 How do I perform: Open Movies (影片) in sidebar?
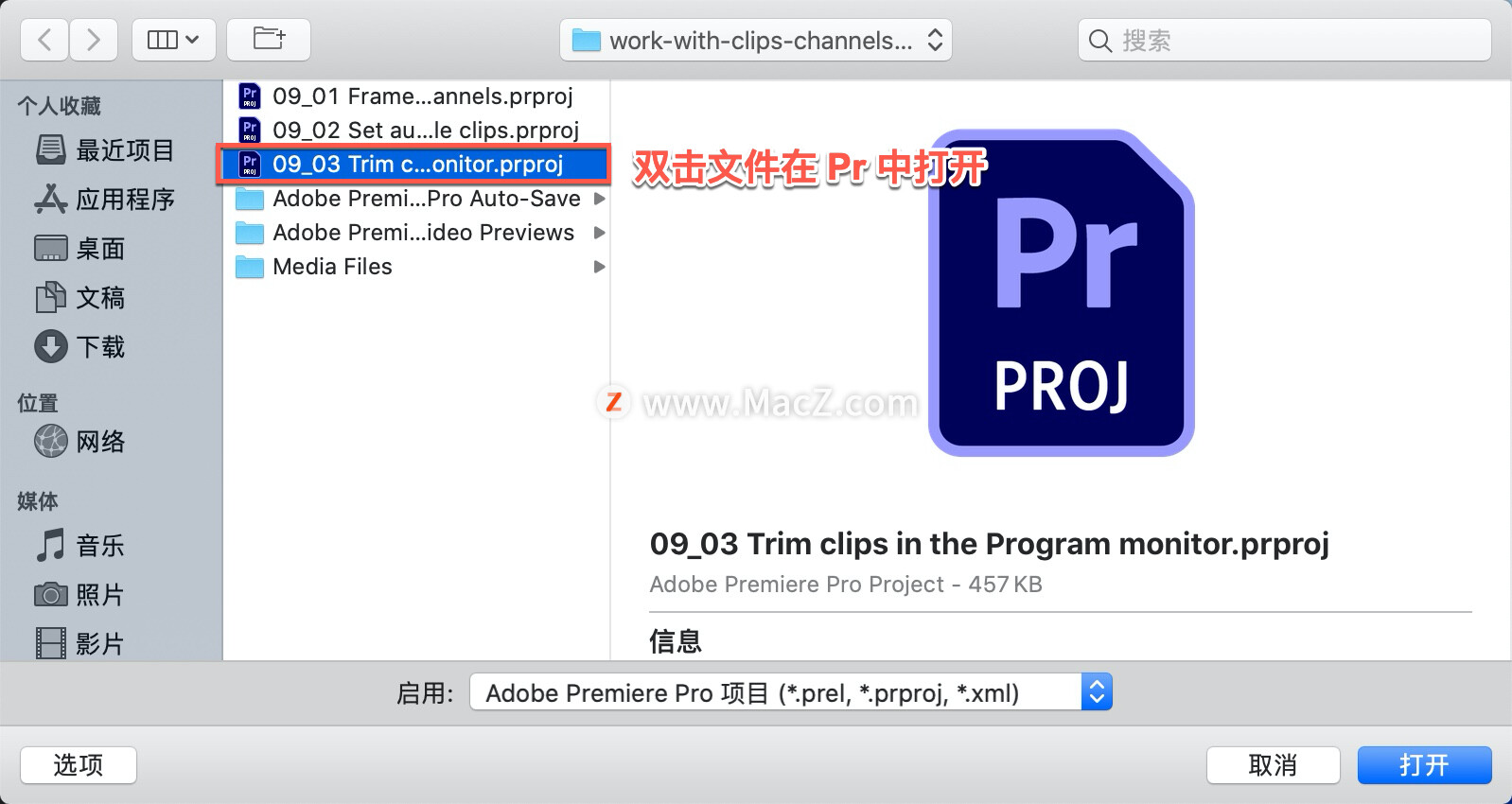(79, 644)
